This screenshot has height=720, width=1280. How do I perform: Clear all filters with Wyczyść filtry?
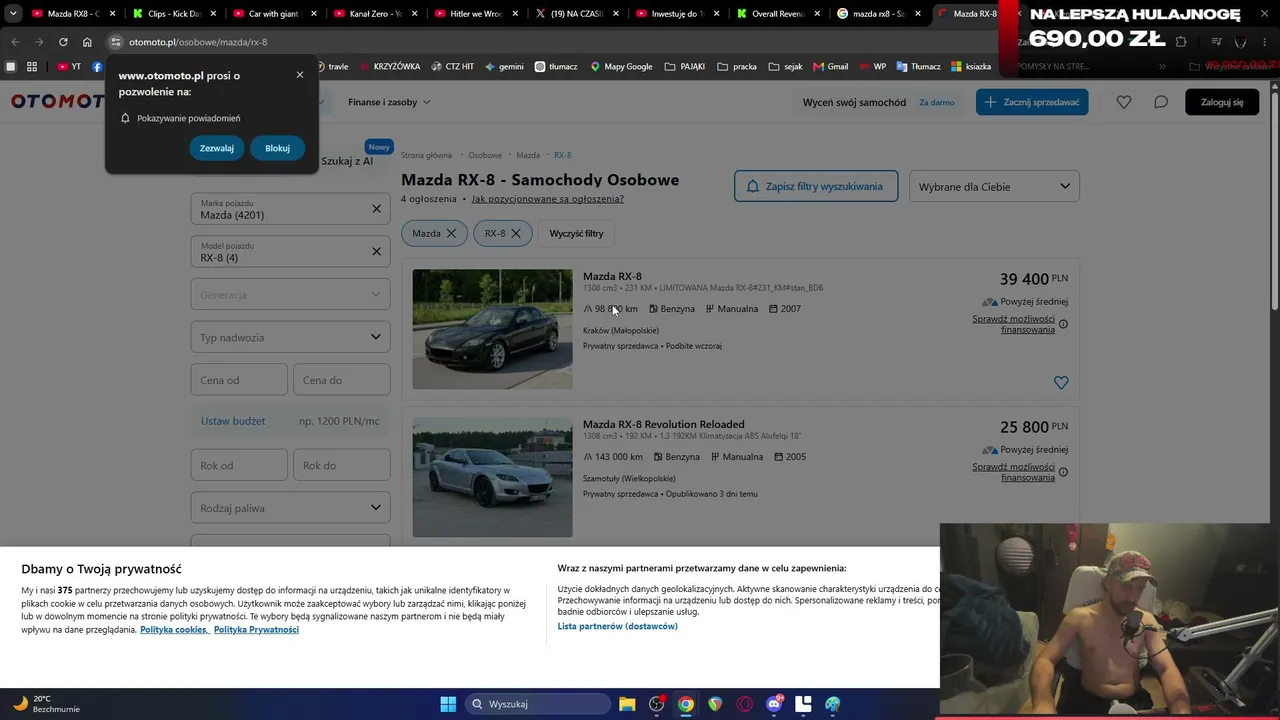click(577, 233)
